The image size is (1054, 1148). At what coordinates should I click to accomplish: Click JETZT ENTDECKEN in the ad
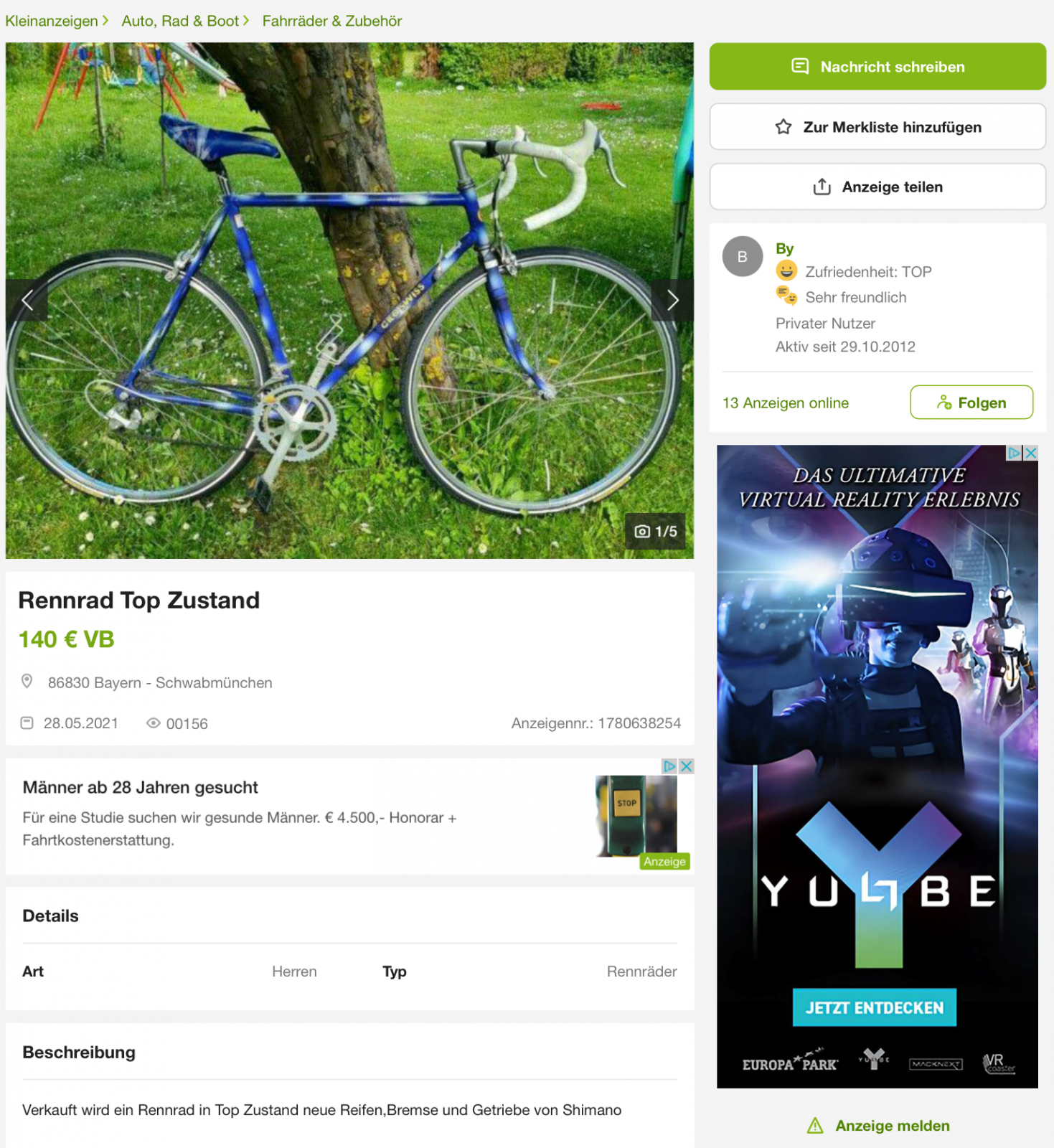point(874,1007)
